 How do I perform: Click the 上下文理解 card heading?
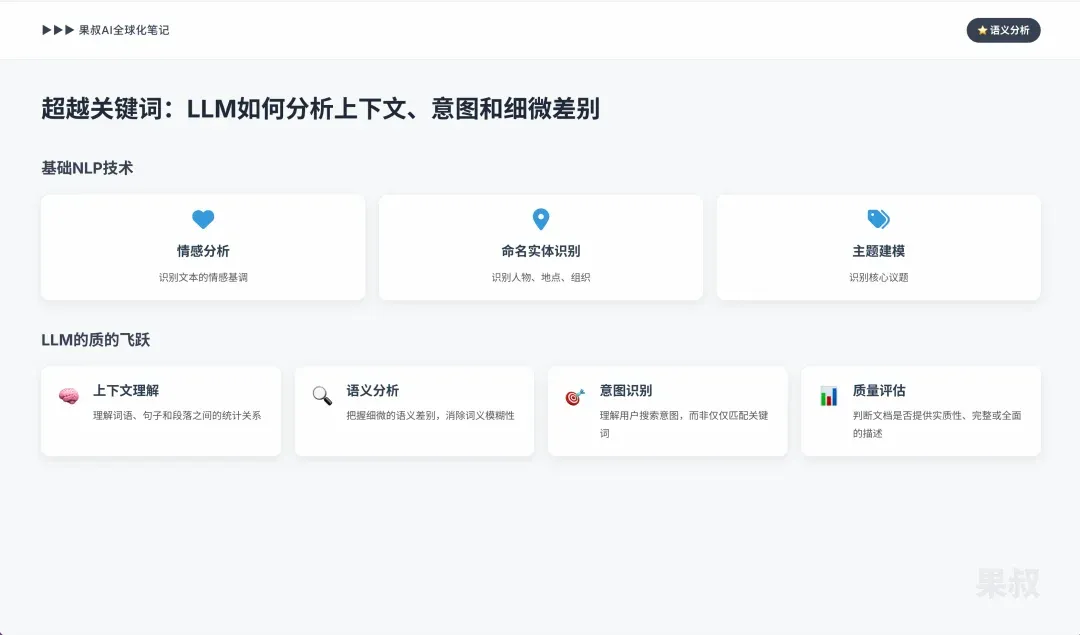pos(126,391)
